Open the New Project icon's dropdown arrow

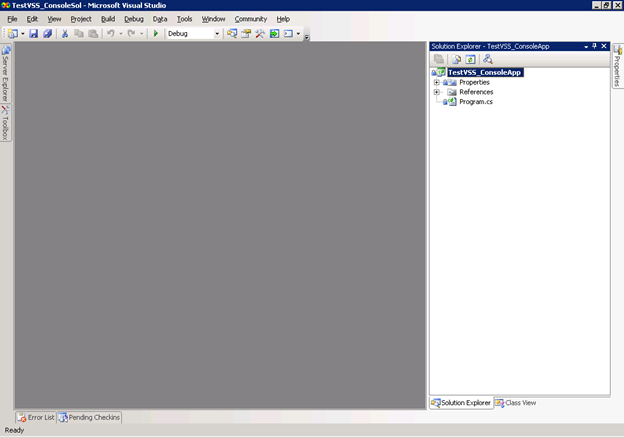[23, 34]
